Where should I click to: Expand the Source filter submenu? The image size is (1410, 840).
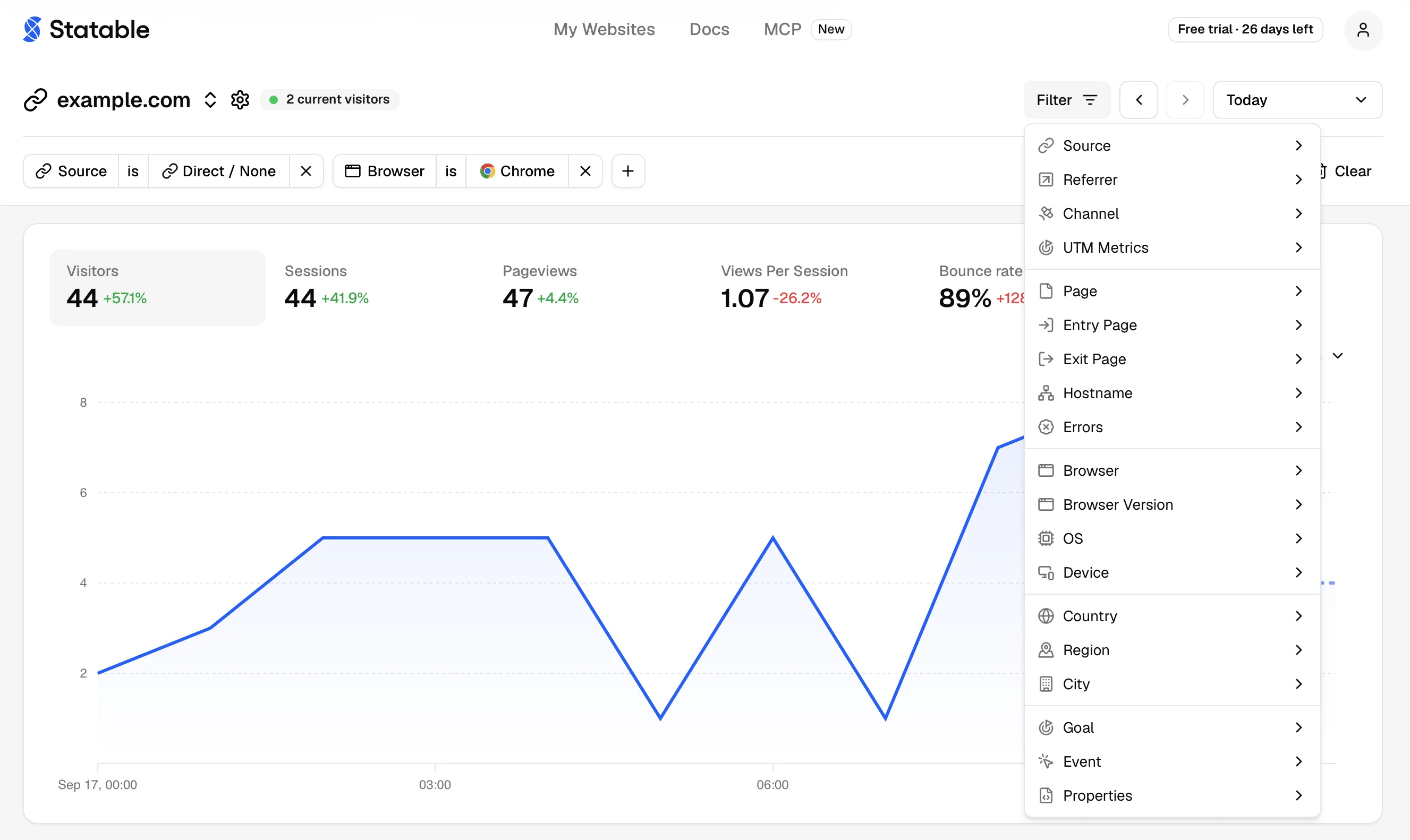pyautogui.click(x=1171, y=146)
